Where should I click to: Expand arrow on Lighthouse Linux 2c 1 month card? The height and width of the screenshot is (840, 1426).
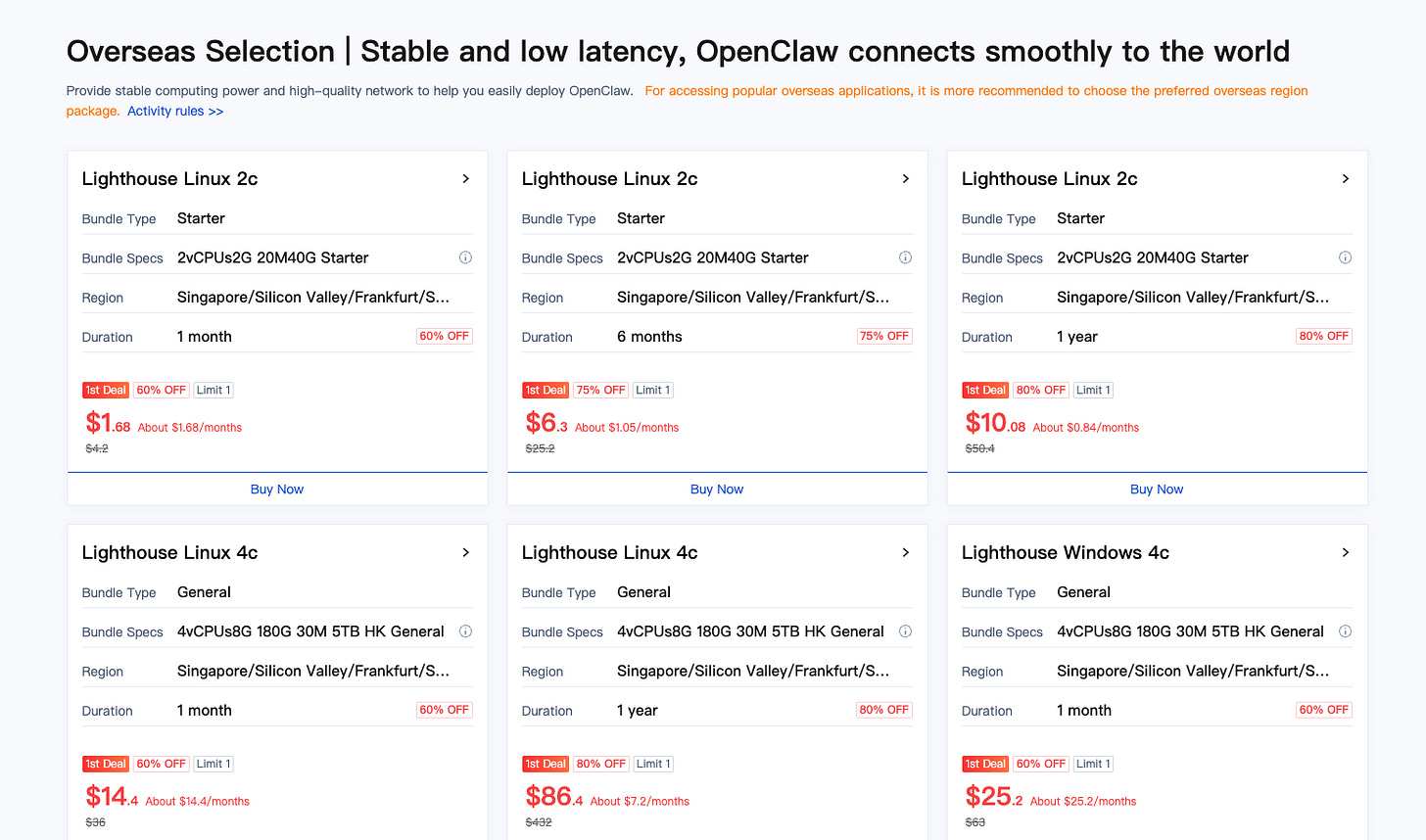click(466, 179)
